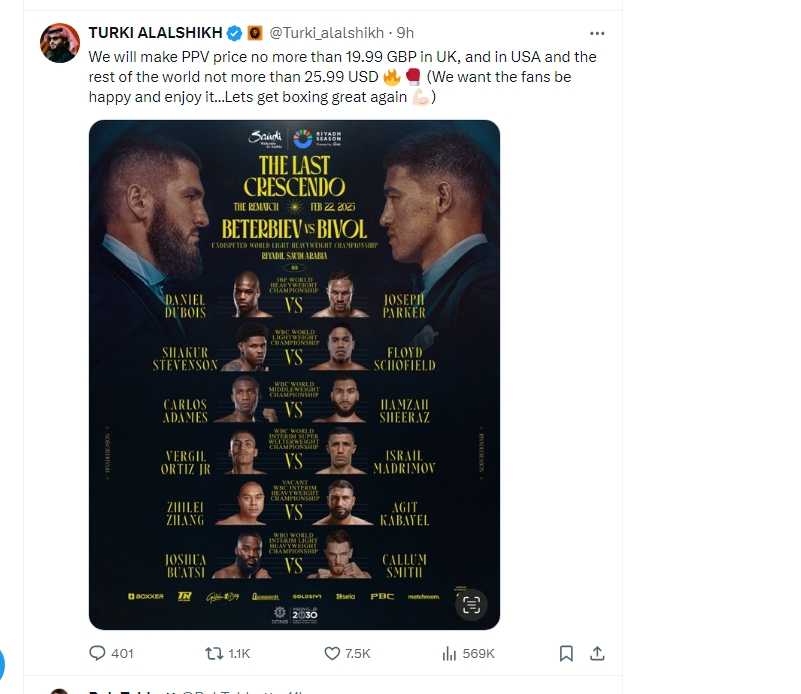Open TURKI ALALSHIKH display name link
Viewport: 801px width, 694px height.
155,33
